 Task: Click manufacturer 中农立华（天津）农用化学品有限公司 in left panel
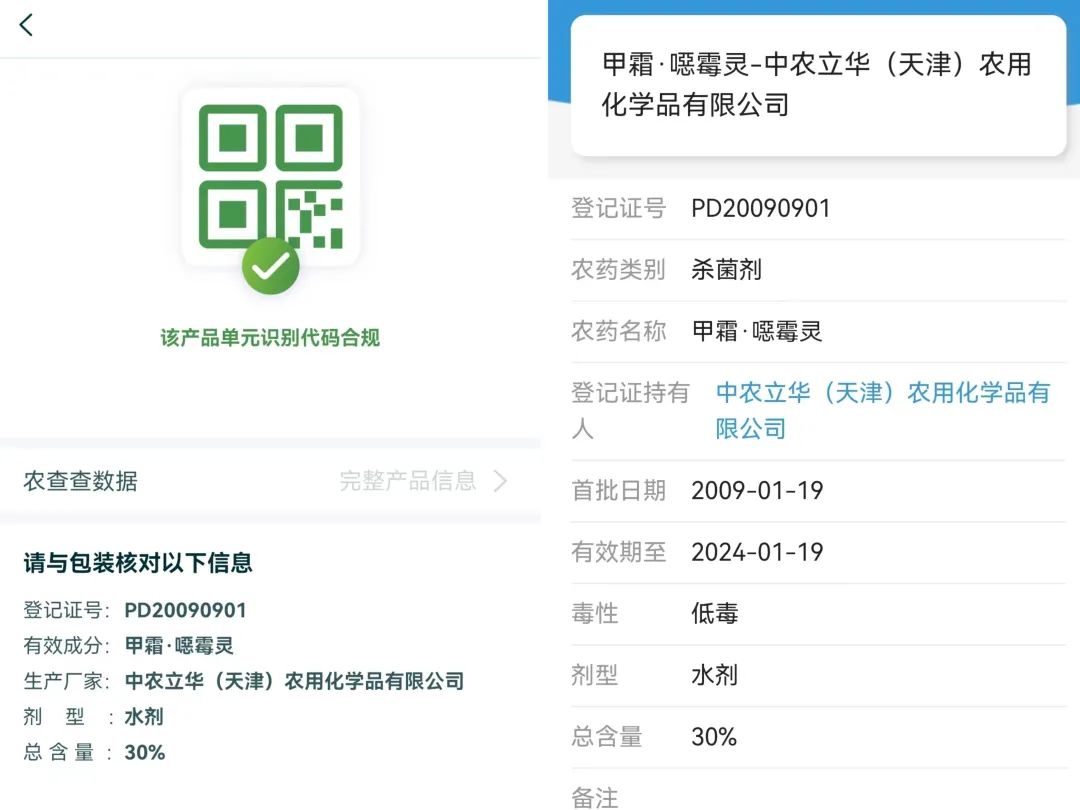[295, 681]
